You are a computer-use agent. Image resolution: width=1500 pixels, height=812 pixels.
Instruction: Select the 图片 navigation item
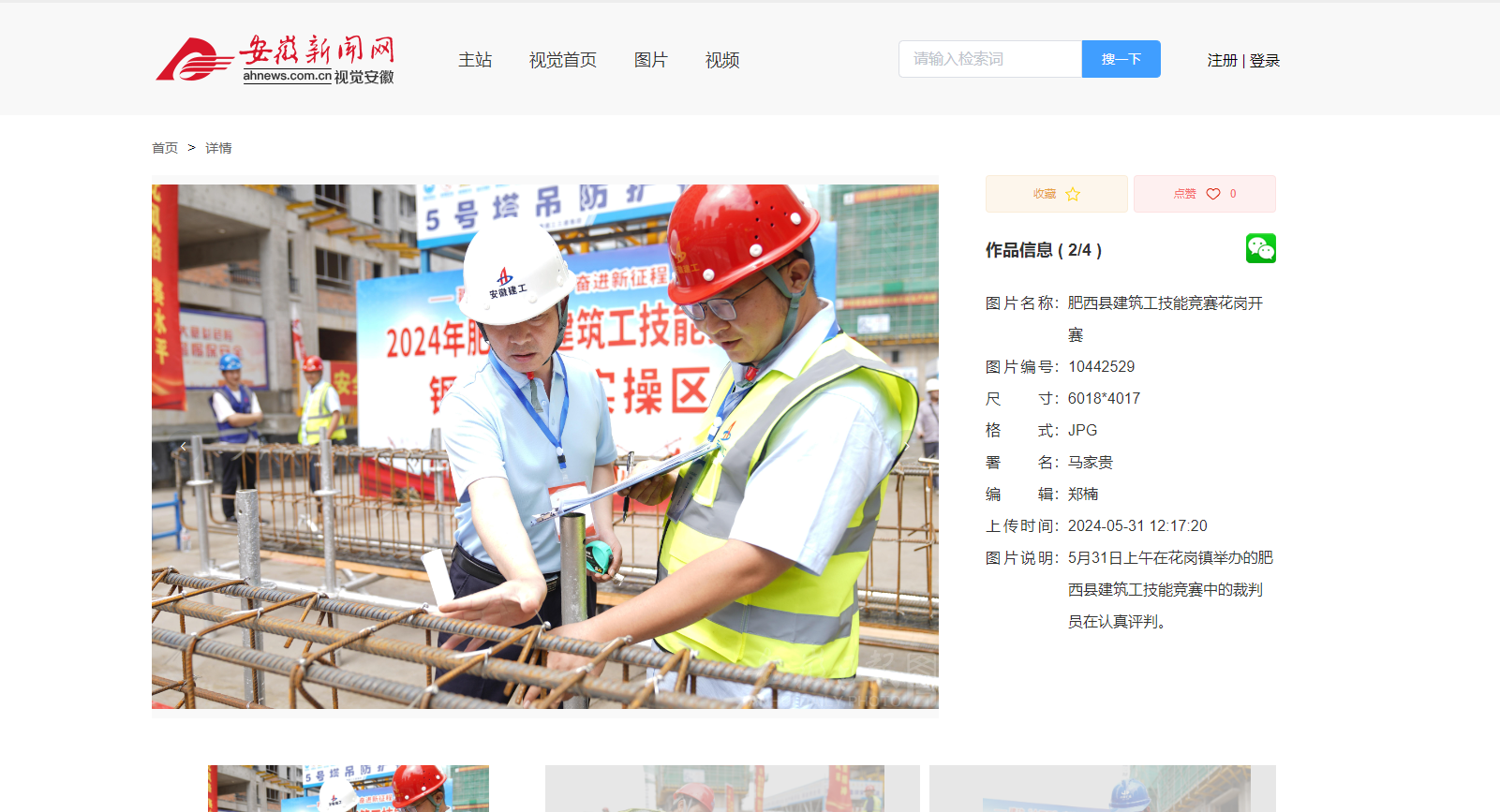(650, 60)
